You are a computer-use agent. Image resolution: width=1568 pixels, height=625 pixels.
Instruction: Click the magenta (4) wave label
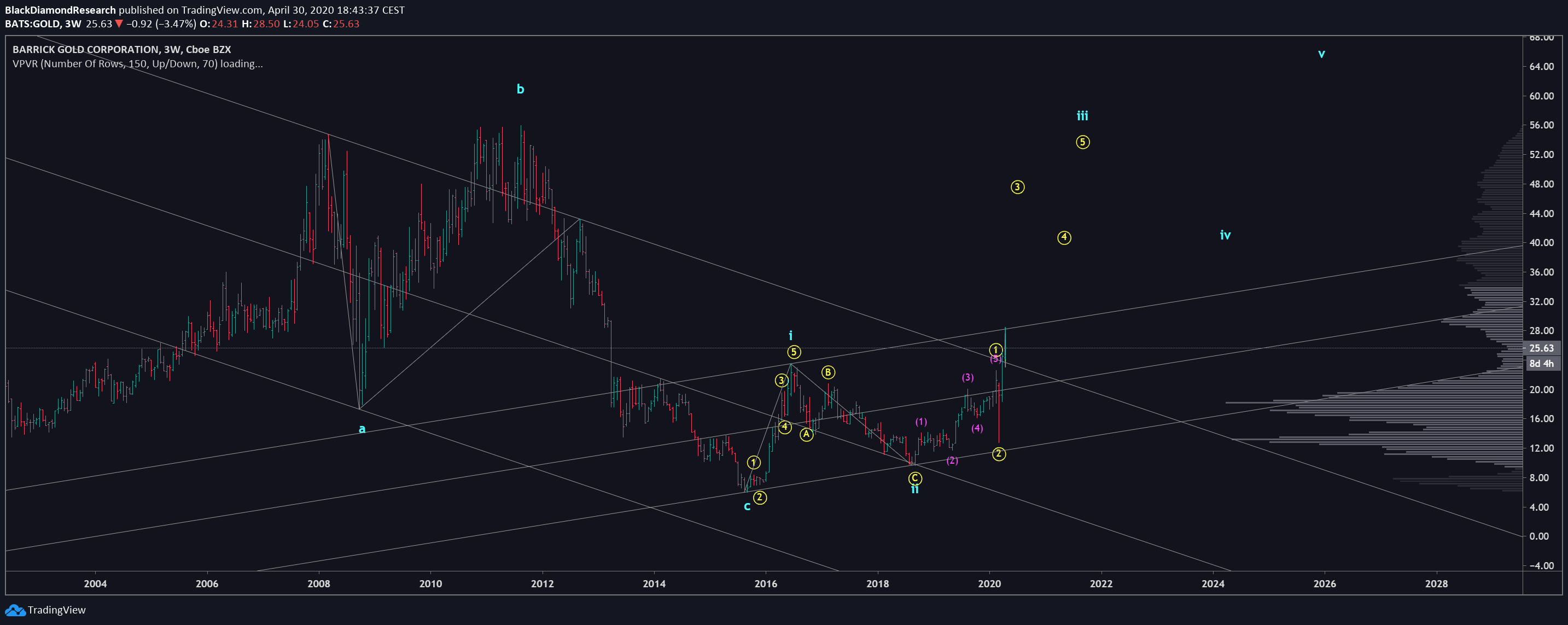click(977, 428)
